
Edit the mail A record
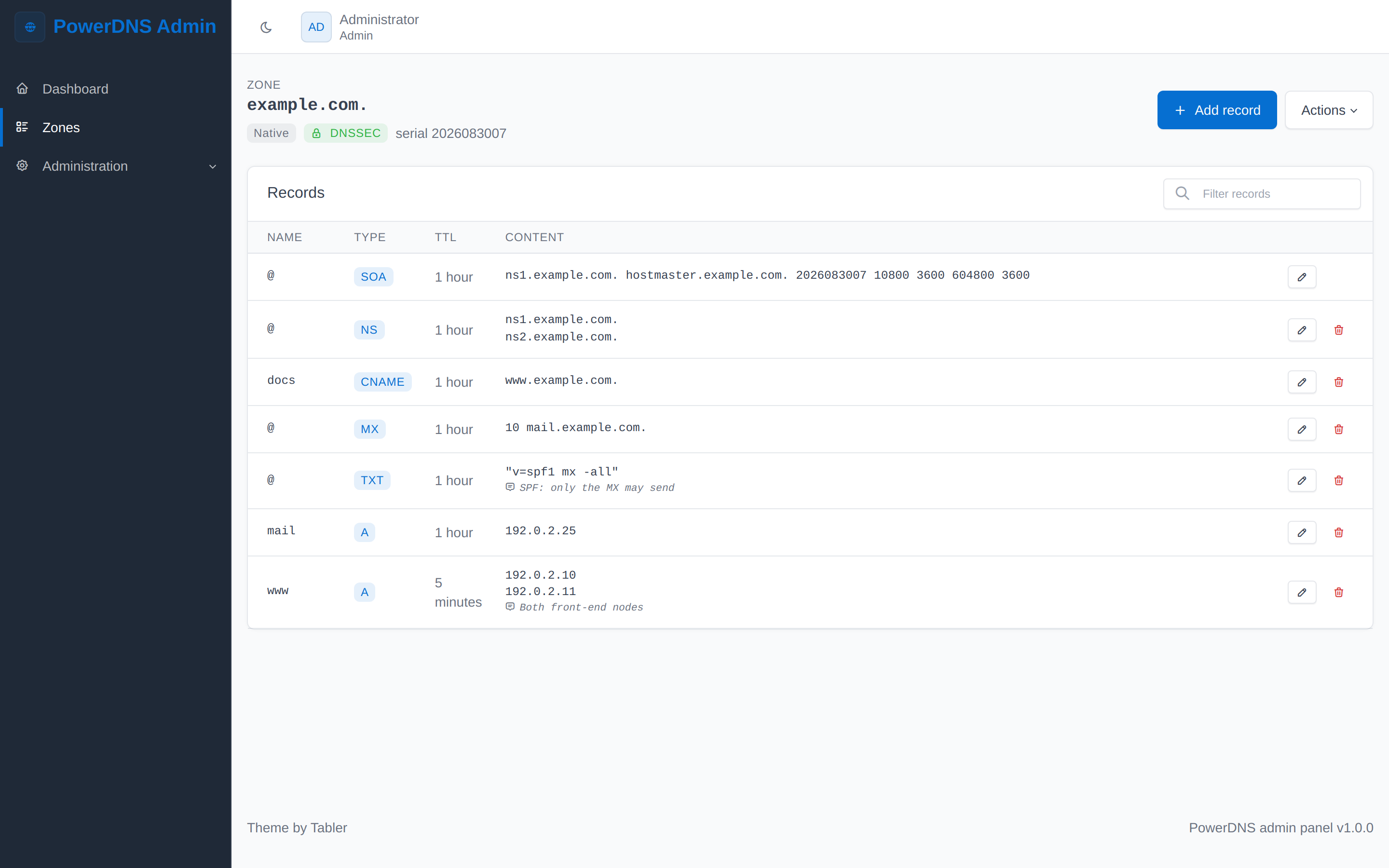tap(1302, 533)
